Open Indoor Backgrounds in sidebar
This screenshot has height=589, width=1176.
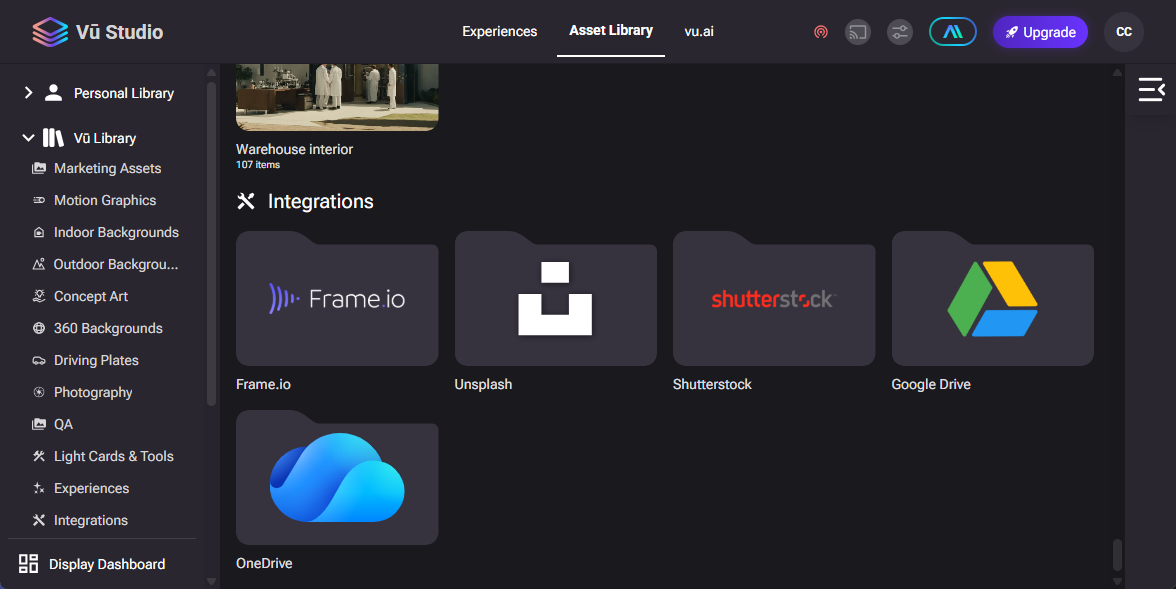click(116, 233)
